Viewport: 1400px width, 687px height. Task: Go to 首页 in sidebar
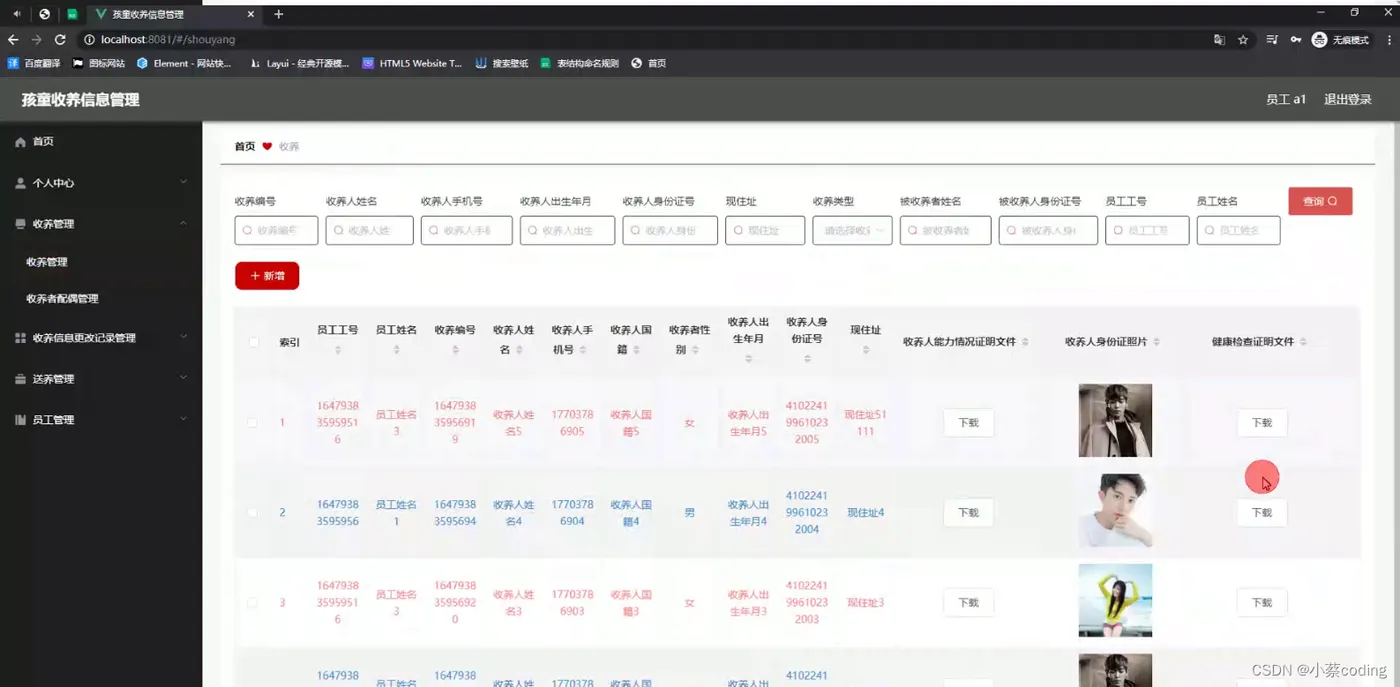click(43, 142)
